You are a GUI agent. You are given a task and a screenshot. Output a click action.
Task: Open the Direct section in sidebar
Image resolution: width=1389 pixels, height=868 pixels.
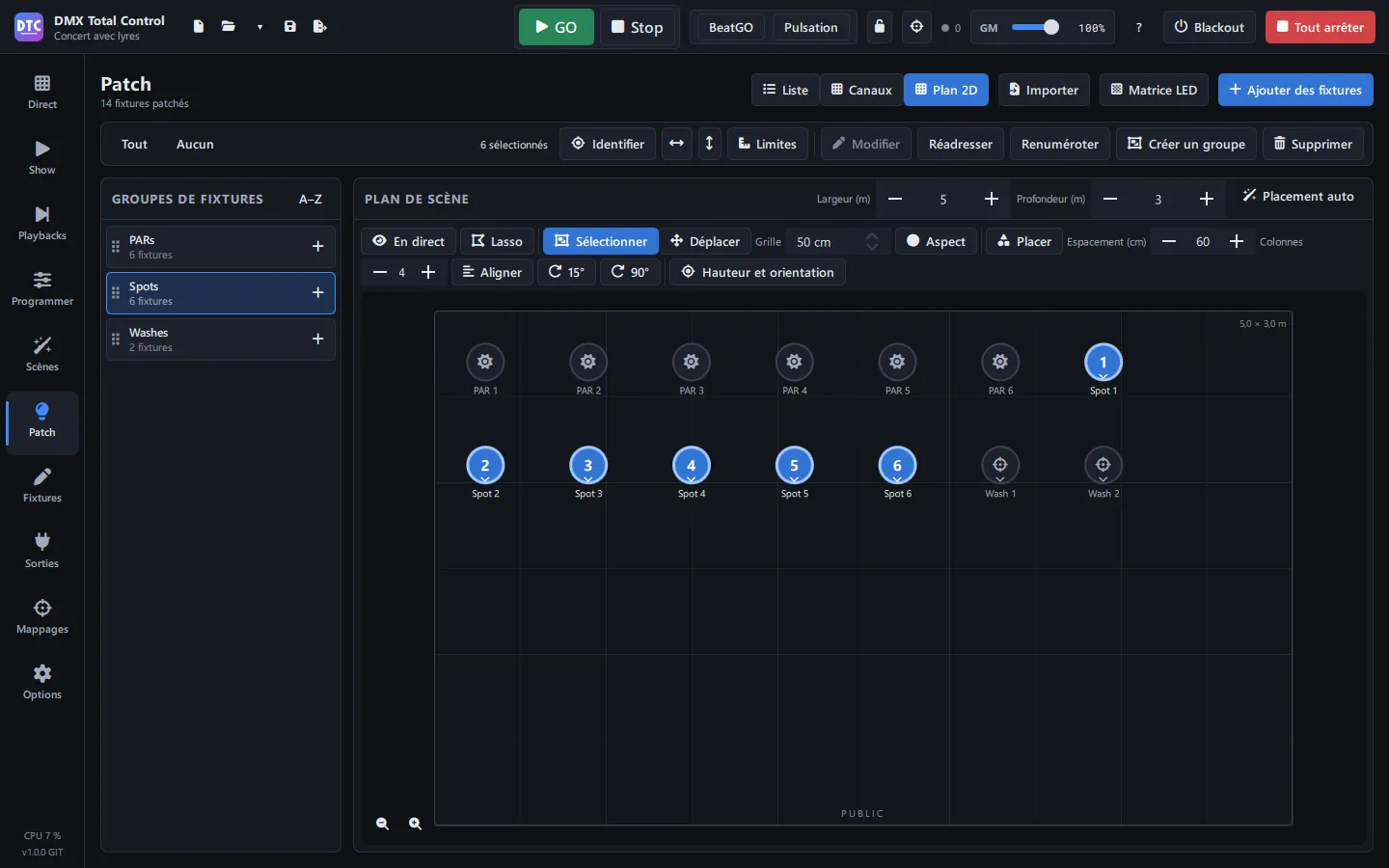pos(42,93)
